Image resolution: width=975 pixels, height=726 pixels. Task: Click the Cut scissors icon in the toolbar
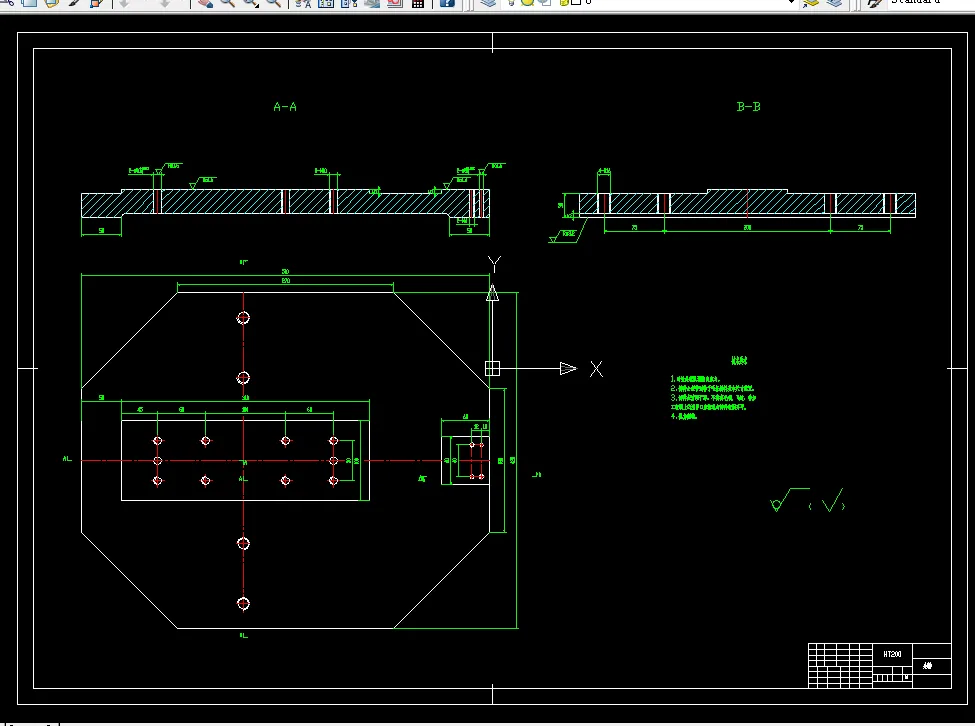(x=8, y=2)
